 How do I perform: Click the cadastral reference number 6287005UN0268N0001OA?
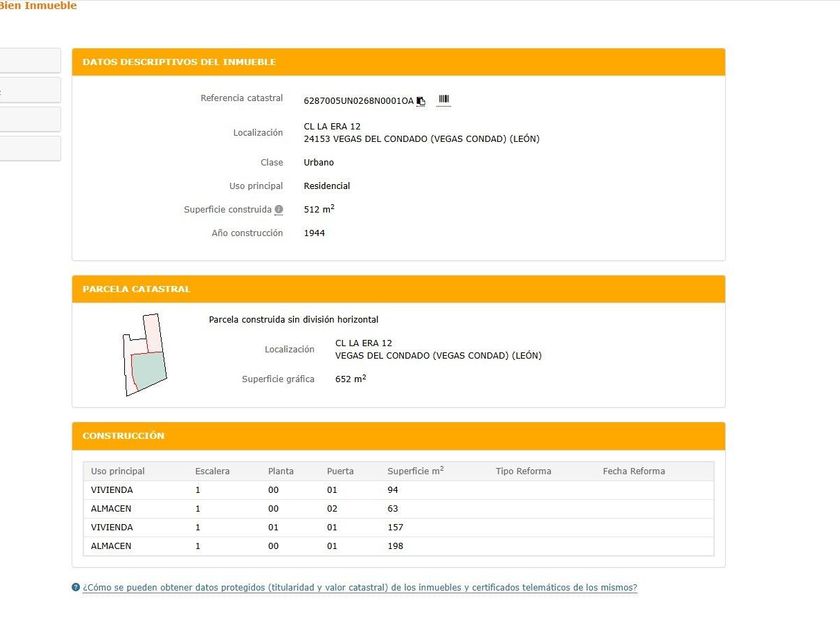[x=358, y=100]
